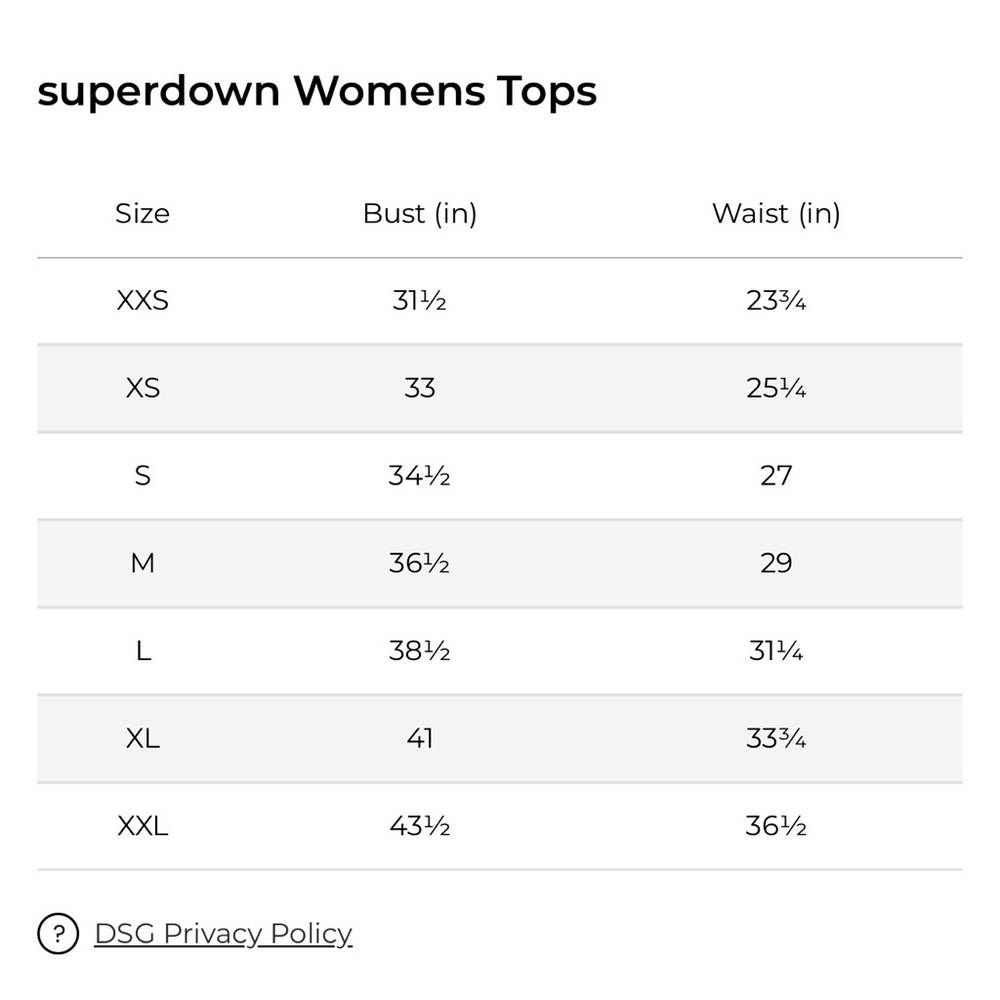Viewport: 1000px width, 1000px height.
Task: Click the 31½ bust value for XXS
Action: [419, 300]
